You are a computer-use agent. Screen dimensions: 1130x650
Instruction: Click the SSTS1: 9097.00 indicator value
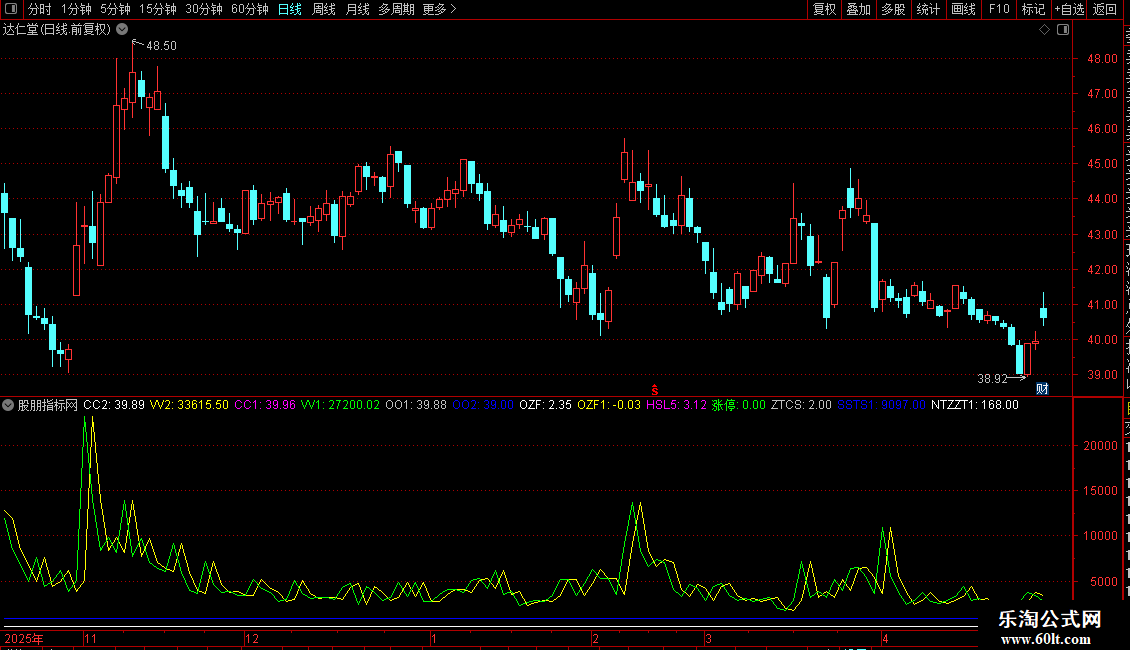881,405
